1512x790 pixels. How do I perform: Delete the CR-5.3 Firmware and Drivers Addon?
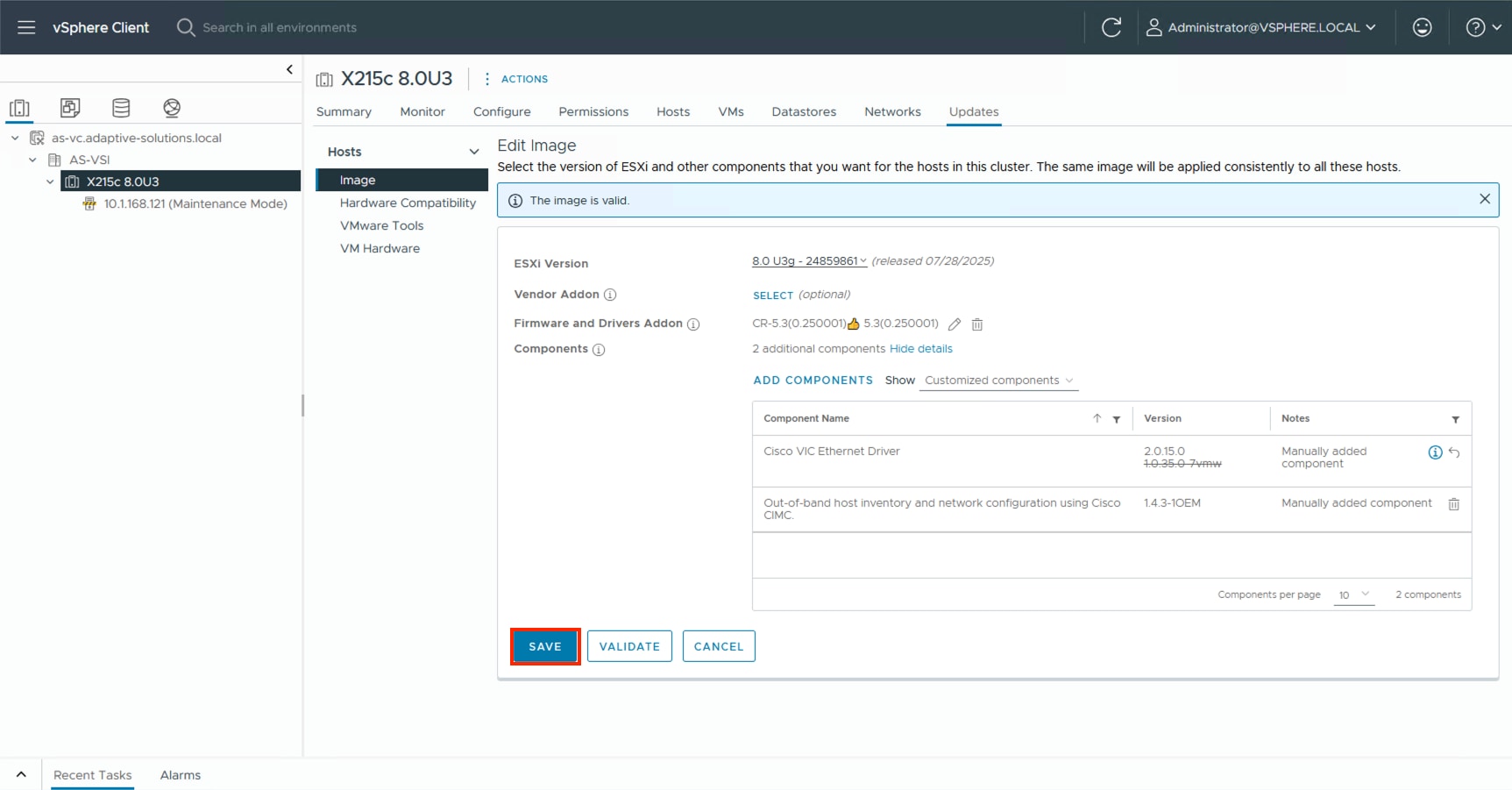977,324
